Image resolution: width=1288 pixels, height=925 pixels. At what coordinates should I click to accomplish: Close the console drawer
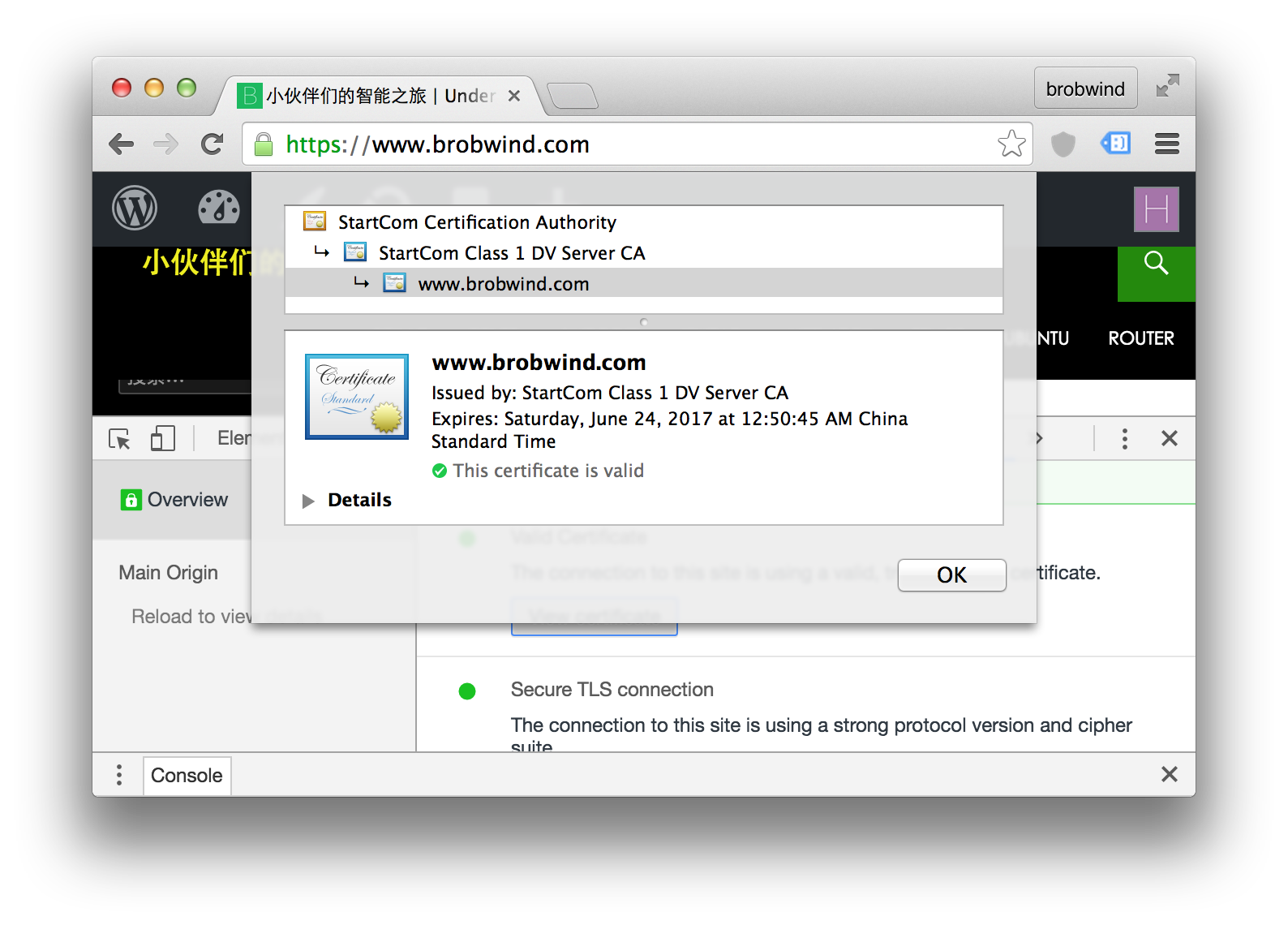click(x=1170, y=774)
